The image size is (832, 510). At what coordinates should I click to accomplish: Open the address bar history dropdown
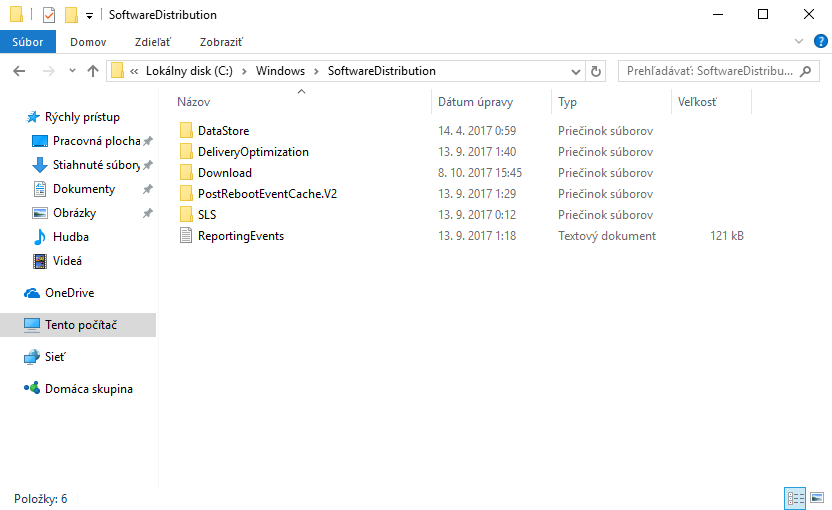575,72
